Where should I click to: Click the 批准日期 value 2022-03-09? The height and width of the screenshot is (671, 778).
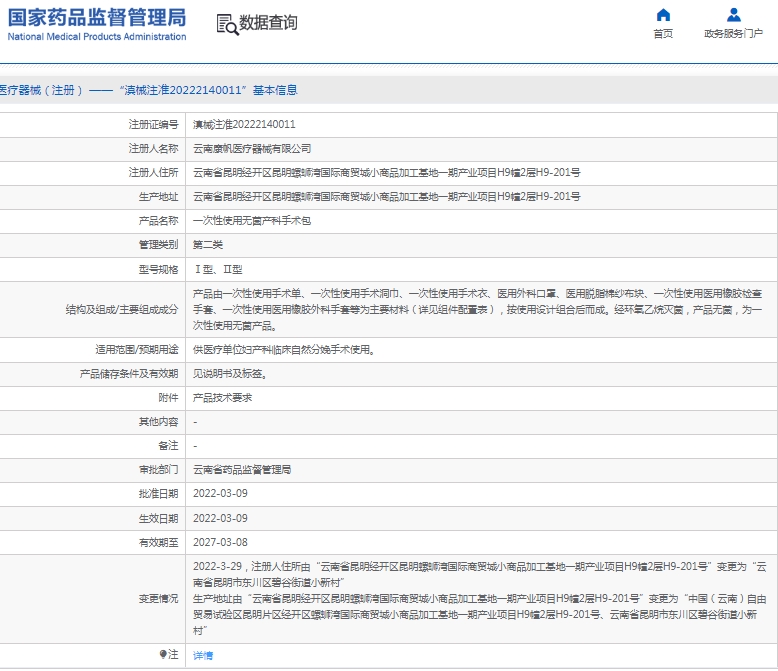point(220,493)
